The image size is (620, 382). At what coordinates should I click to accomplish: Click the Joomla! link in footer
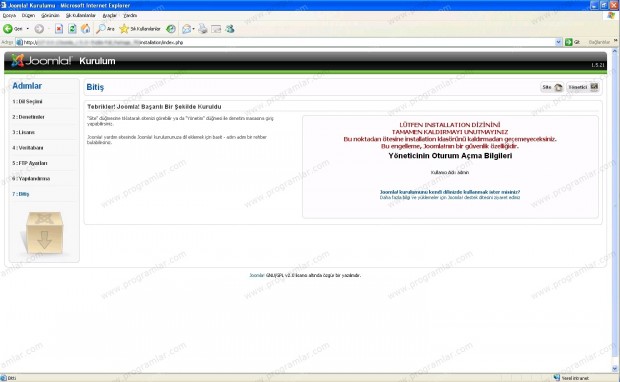[257, 275]
